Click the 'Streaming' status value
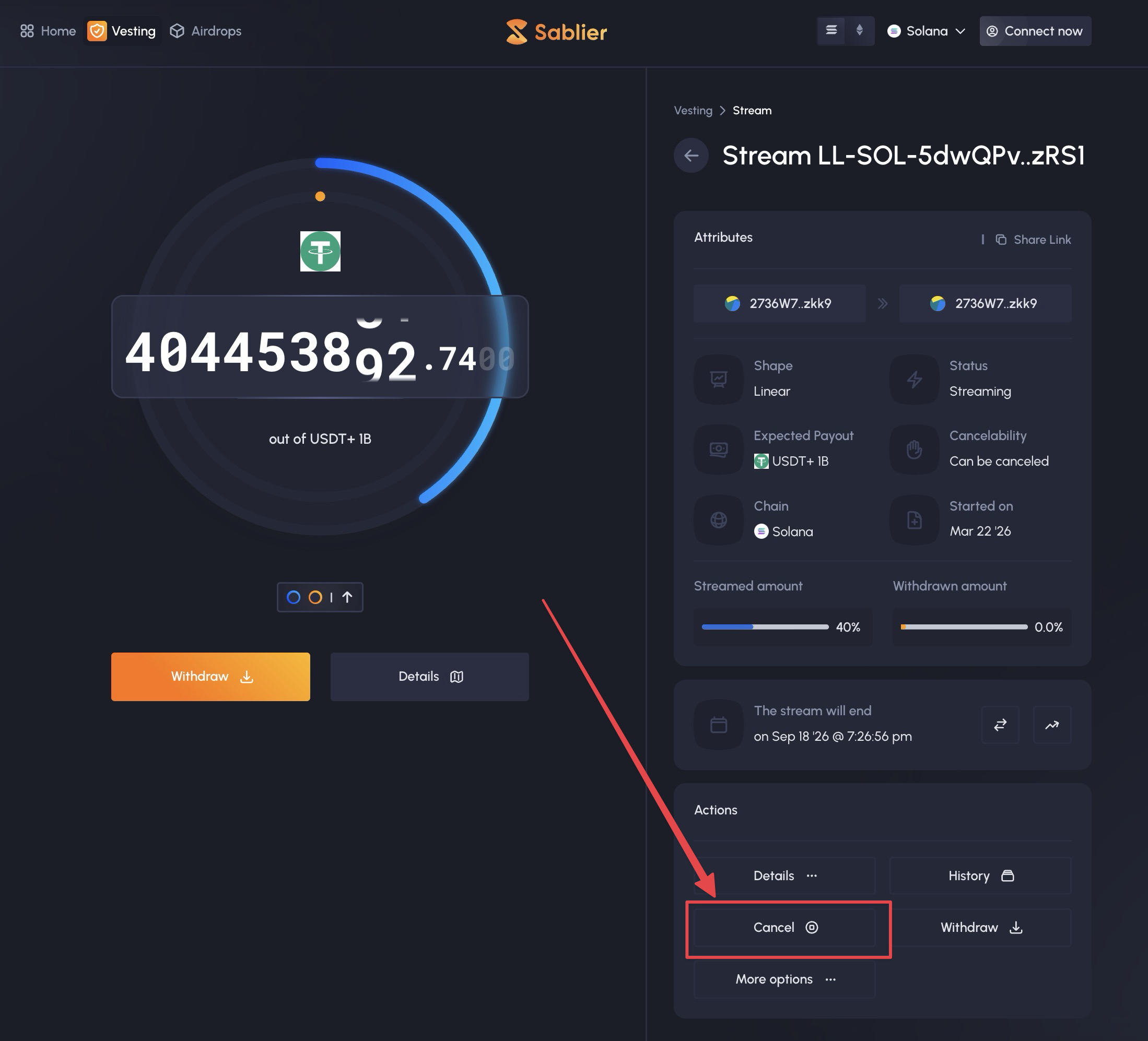Image resolution: width=1148 pixels, height=1041 pixels. (980, 391)
